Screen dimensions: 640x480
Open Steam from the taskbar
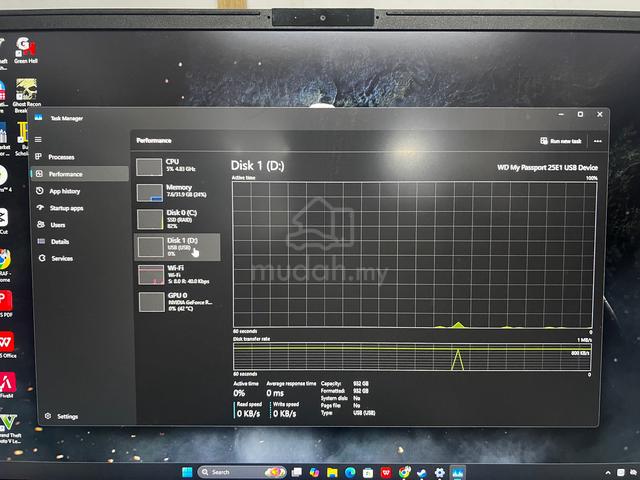(422, 473)
